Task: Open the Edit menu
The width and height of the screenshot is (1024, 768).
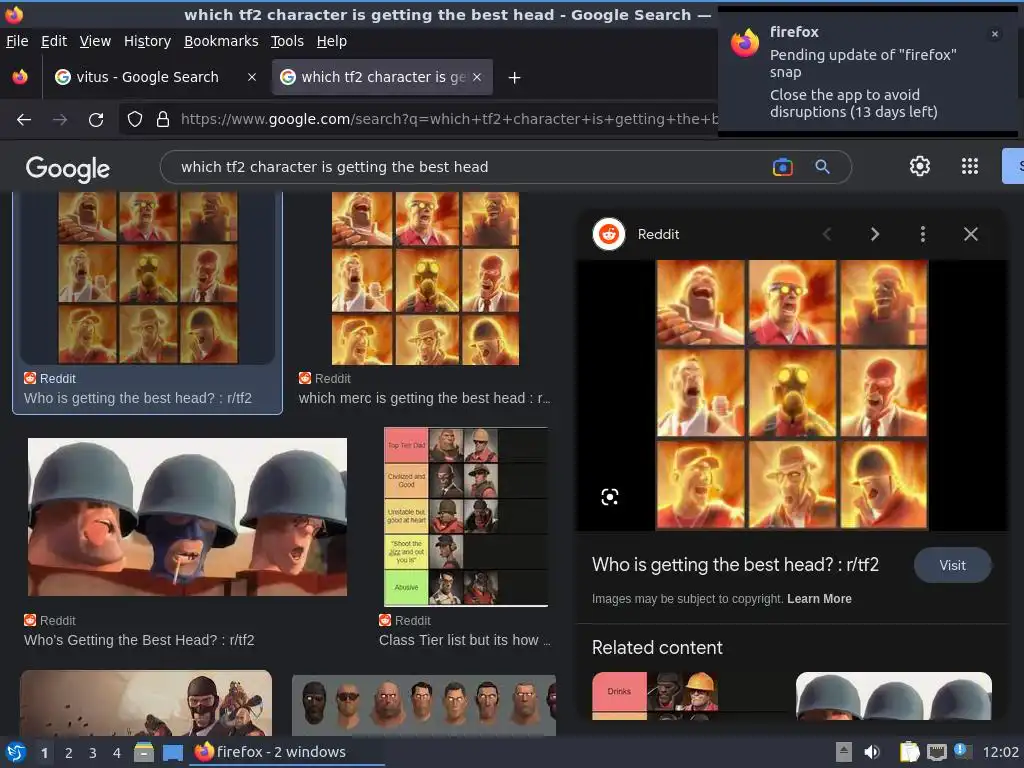Action: click(x=54, y=41)
